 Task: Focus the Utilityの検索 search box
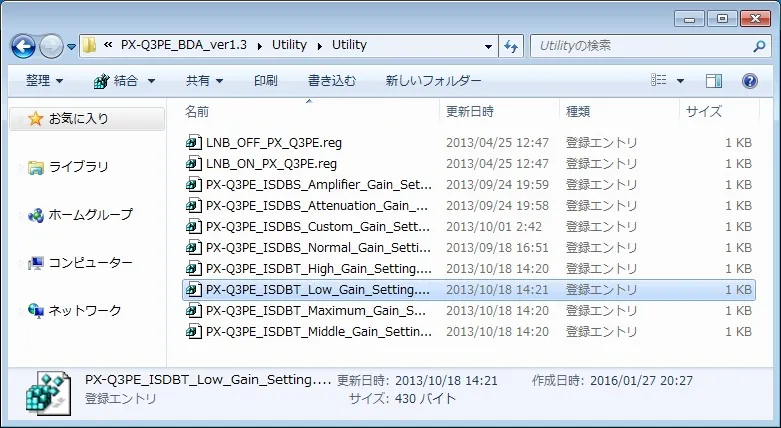pyautogui.click(x=643, y=46)
